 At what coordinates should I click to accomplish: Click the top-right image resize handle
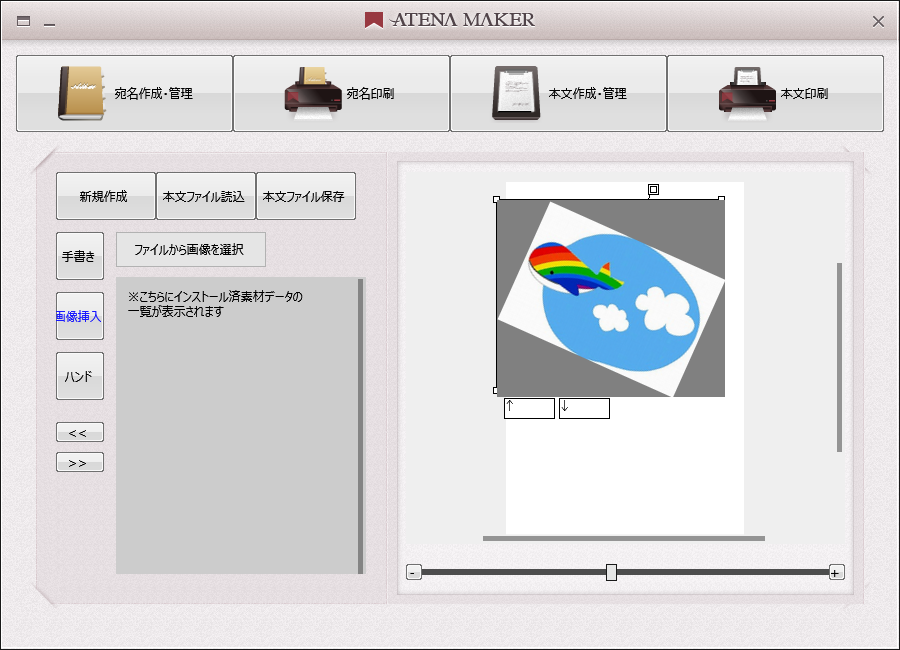(721, 198)
